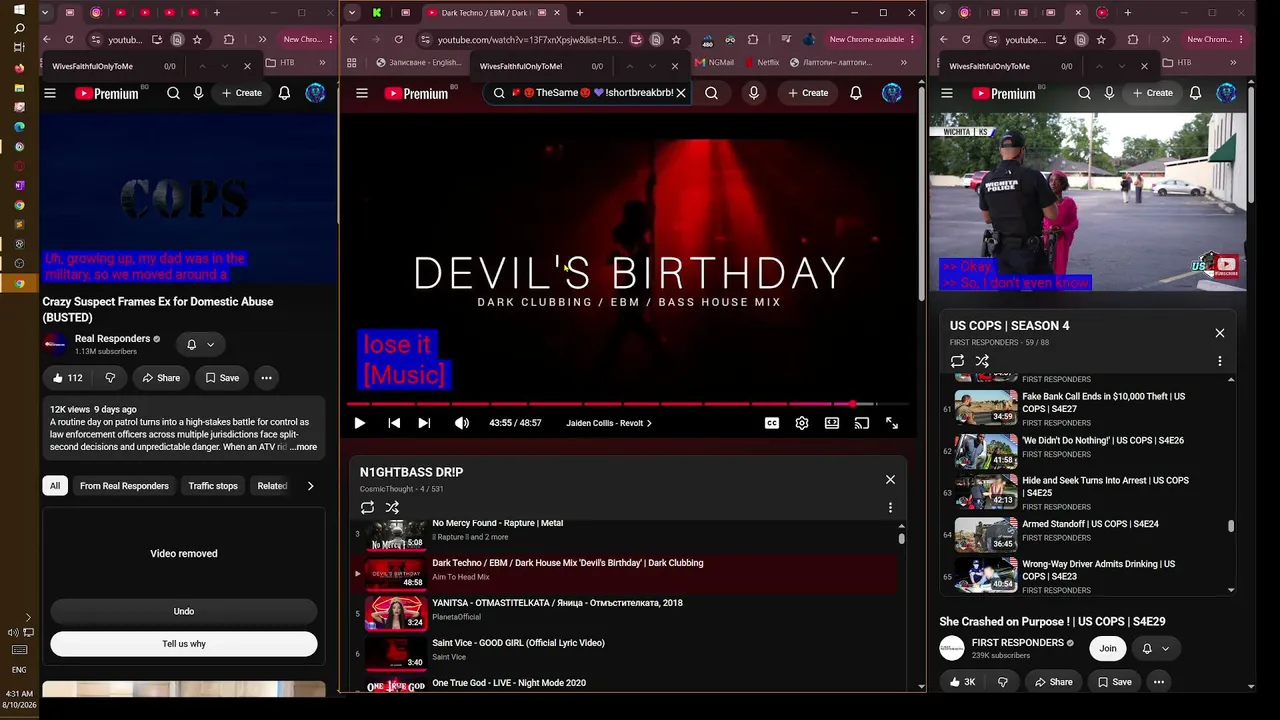Open Fake Bank Call Ends in $10,000 Theft
Image resolution: width=1280 pixels, height=720 pixels.
[x=1083, y=408]
